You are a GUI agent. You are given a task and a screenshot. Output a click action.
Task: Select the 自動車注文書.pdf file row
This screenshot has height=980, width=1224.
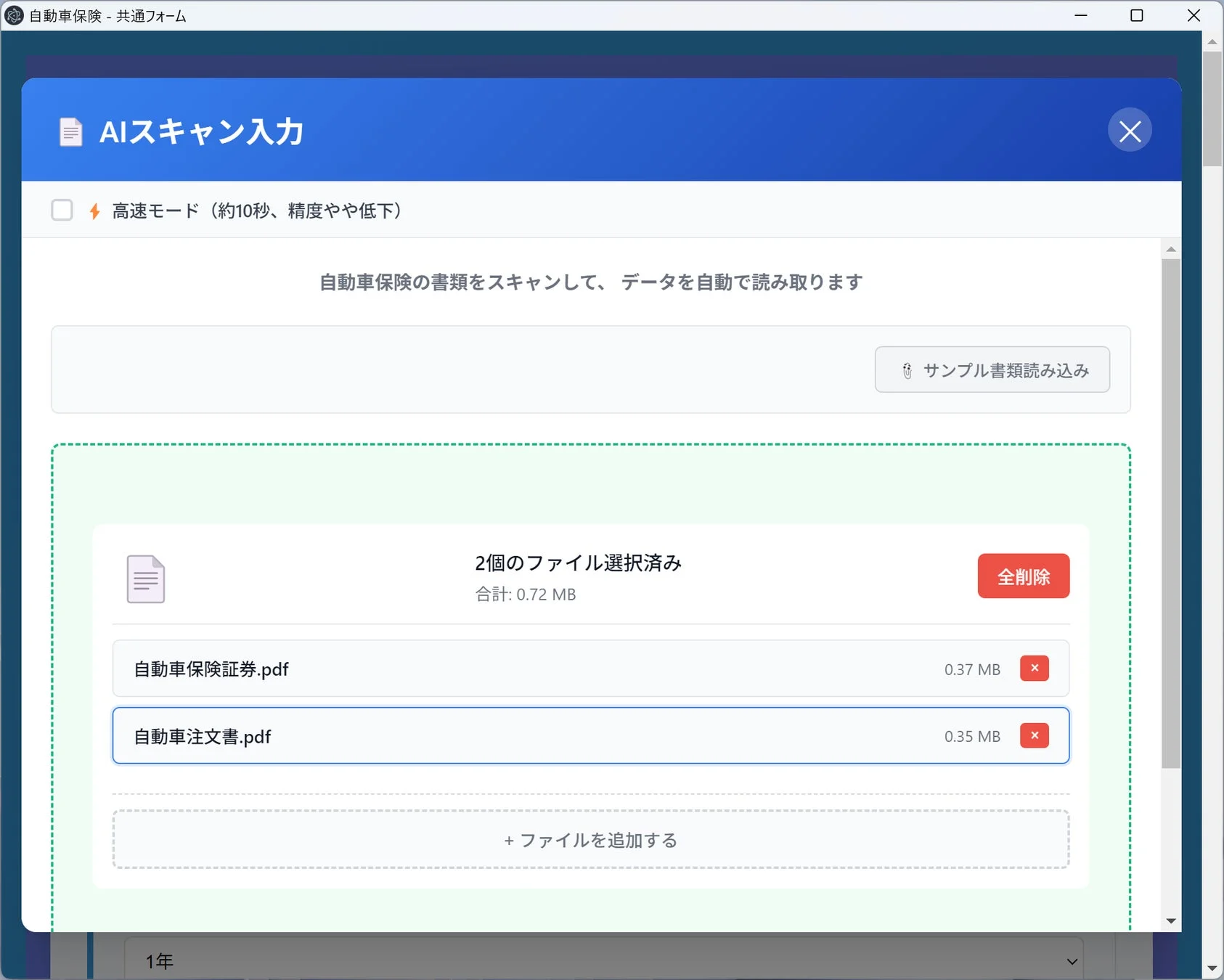(508, 735)
